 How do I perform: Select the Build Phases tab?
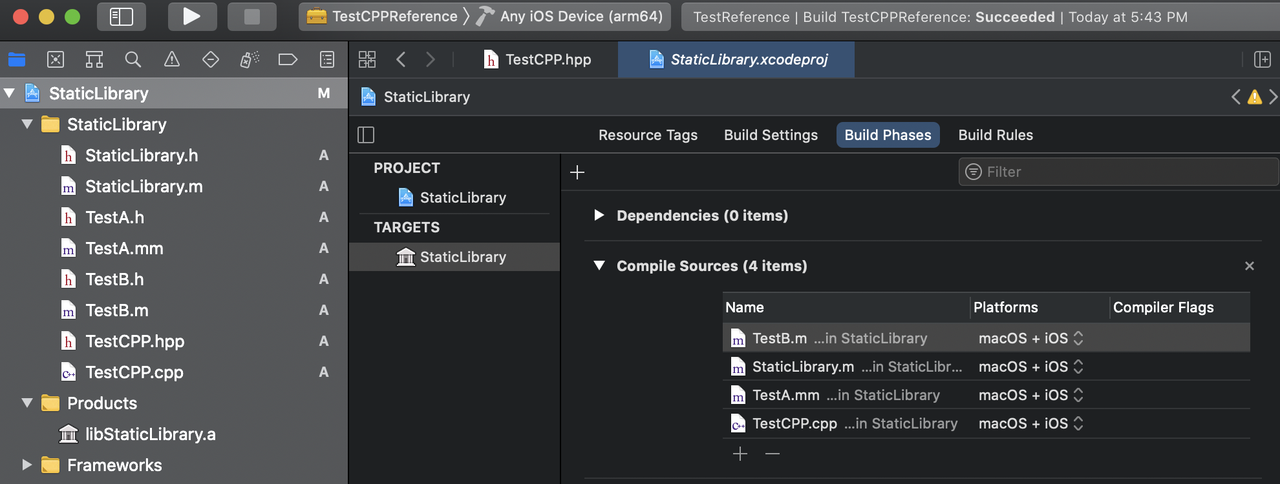pyautogui.click(x=888, y=135)
